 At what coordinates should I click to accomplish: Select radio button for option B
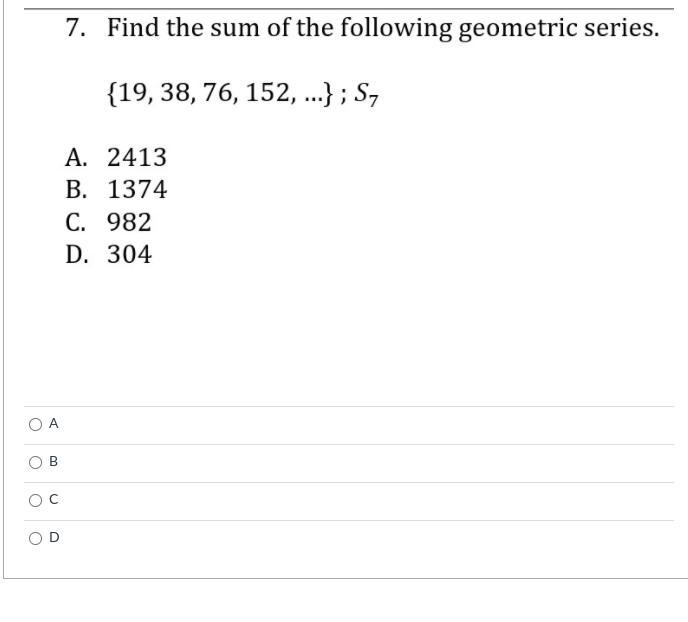pyautogui.click(x=35, y=462)
